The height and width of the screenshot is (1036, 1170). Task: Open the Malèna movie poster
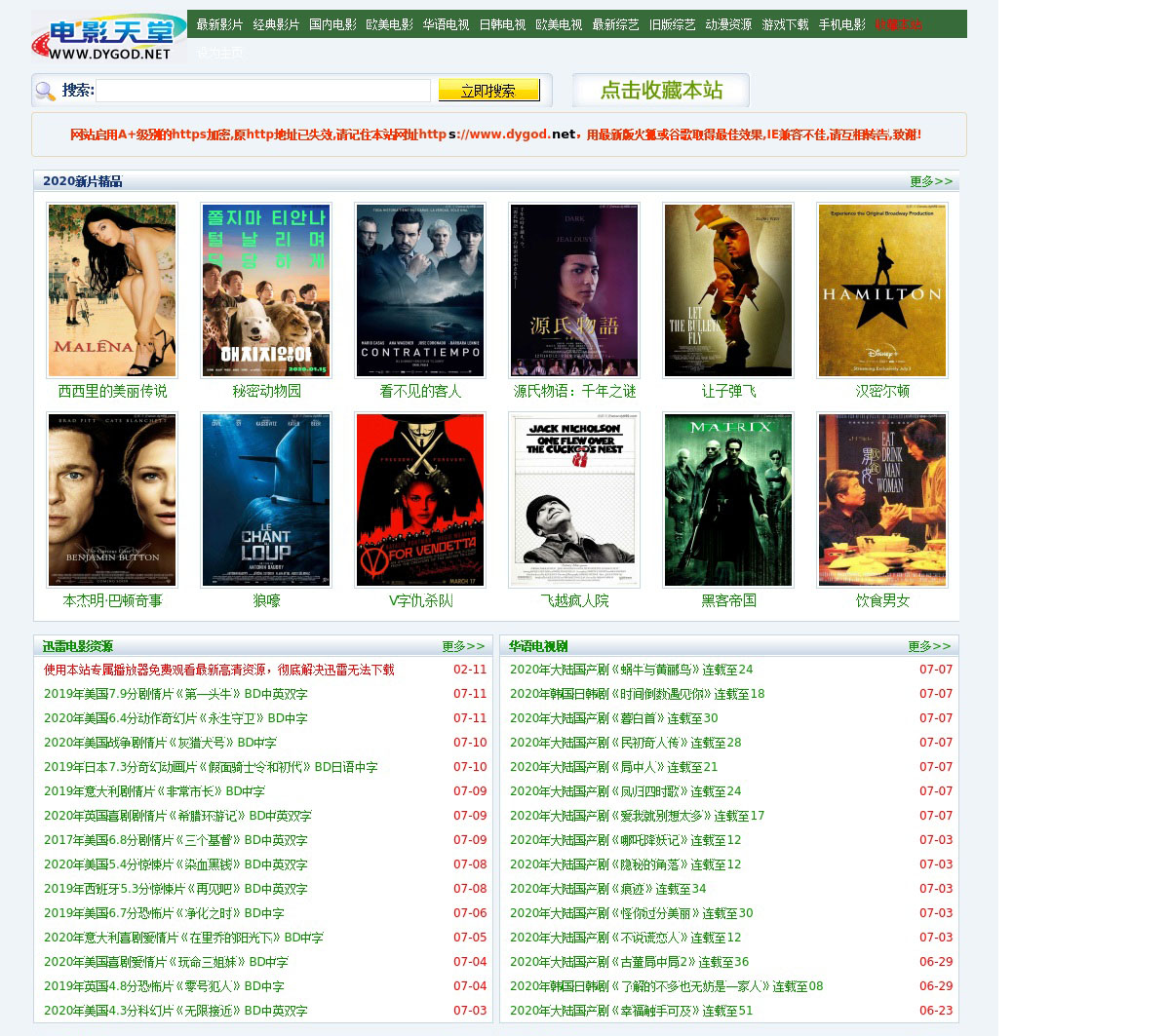[112, 290]
